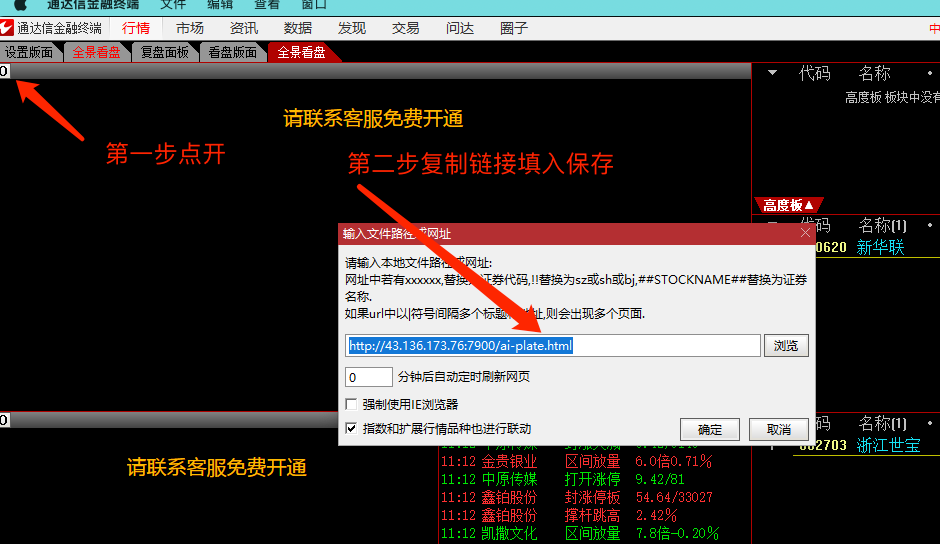The width and height of the screenshot is (940, 544).
Task: Select the 金贵银业 ticker row name
Action: 509,462
